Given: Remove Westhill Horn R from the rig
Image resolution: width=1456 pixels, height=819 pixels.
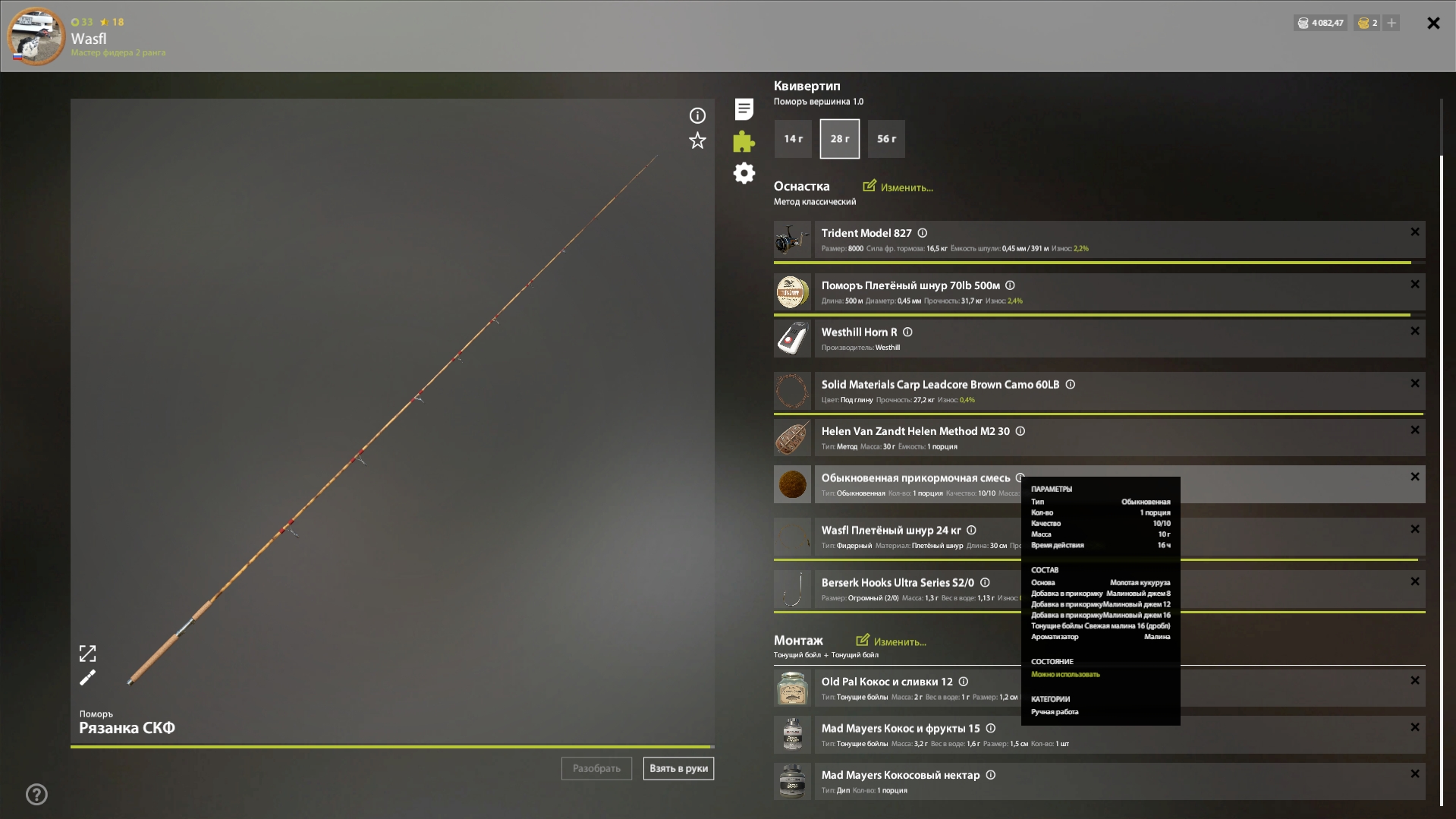Looking at the screenshot, I should pos(1414,331).
